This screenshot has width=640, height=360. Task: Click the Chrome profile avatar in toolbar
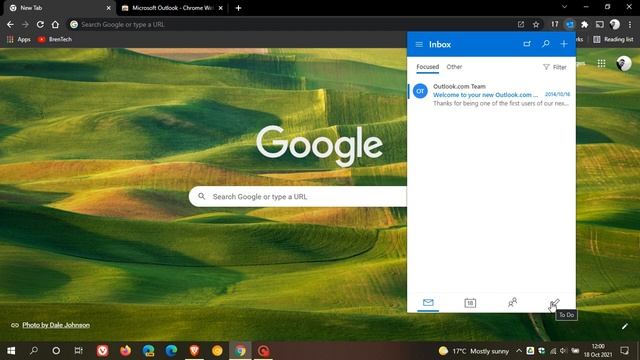coord(615,24)
